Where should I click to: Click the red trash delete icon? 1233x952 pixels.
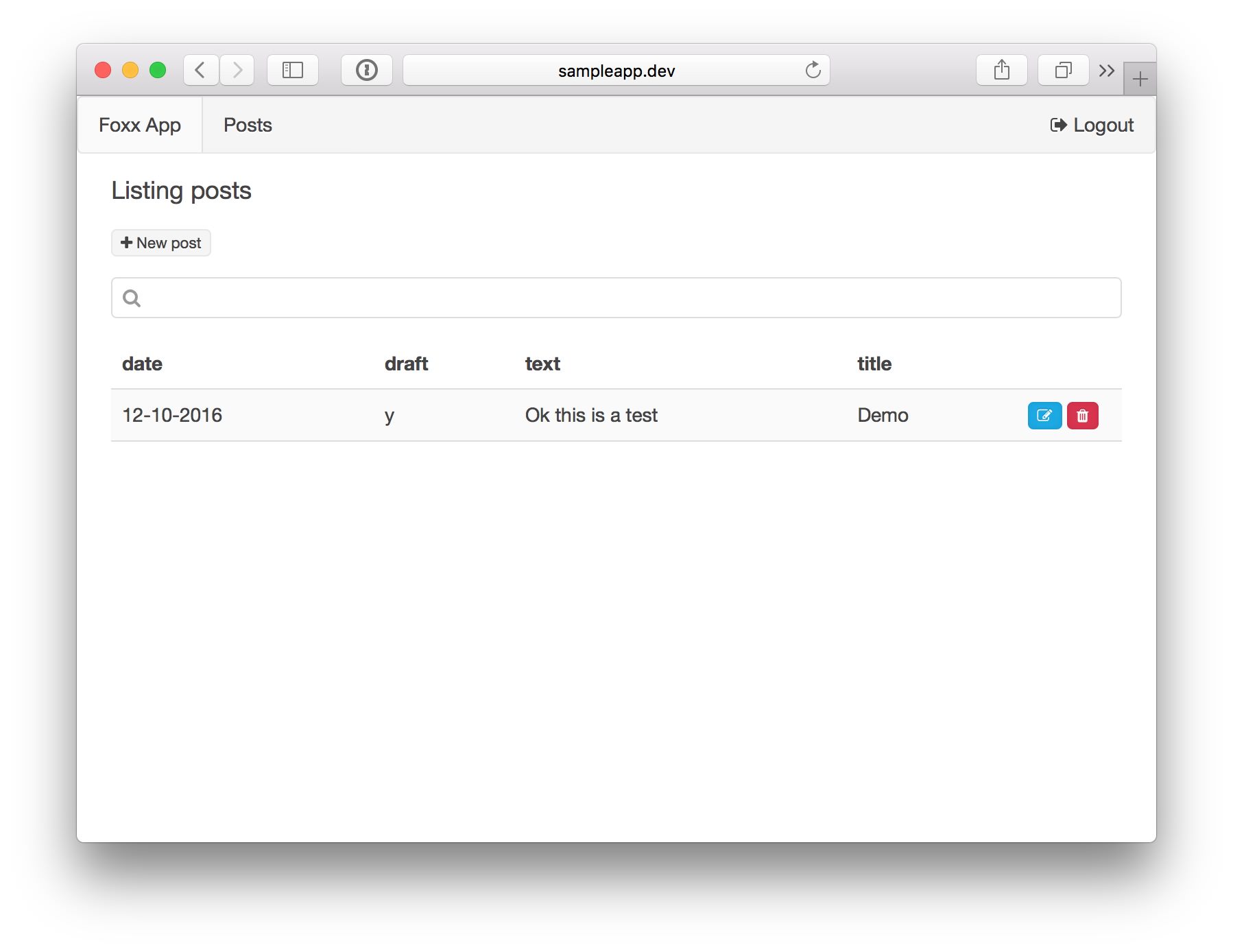(x=1082, y=416)
